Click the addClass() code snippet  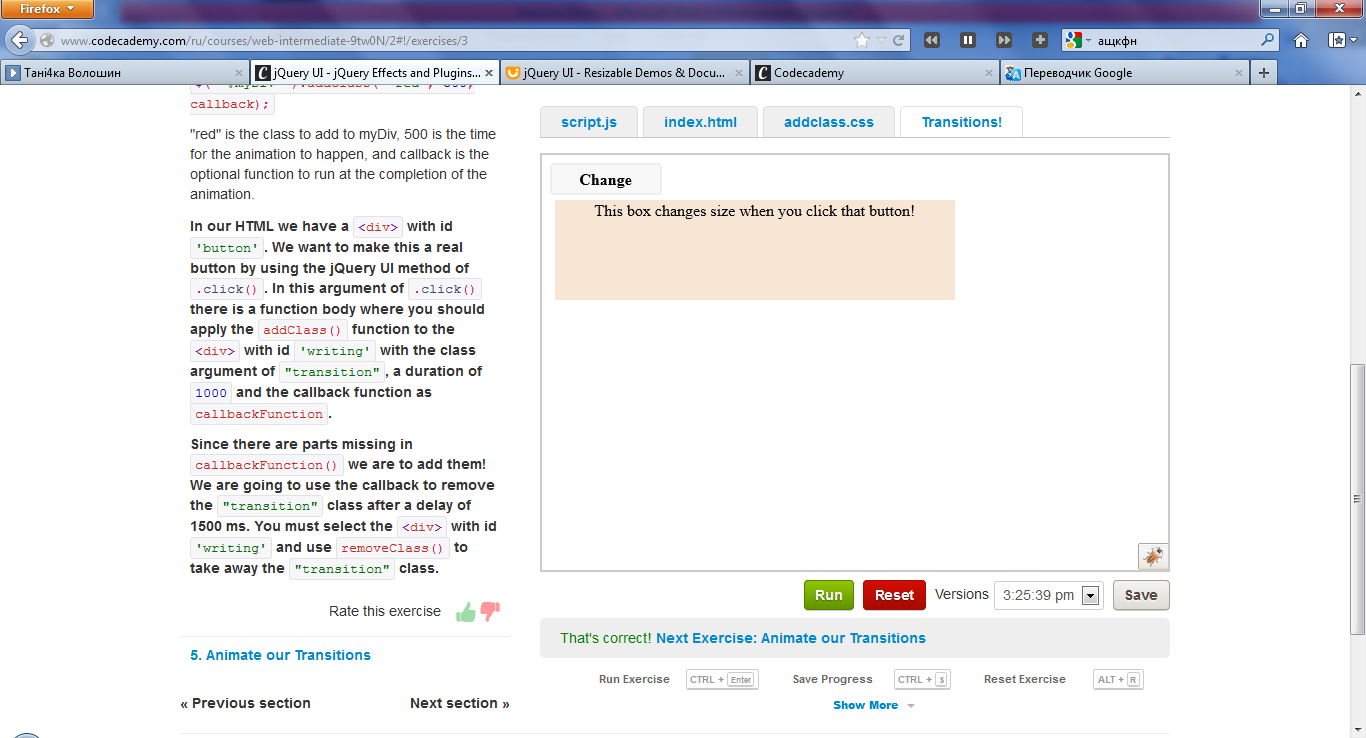pyautogui.click(x=303, y=330)
